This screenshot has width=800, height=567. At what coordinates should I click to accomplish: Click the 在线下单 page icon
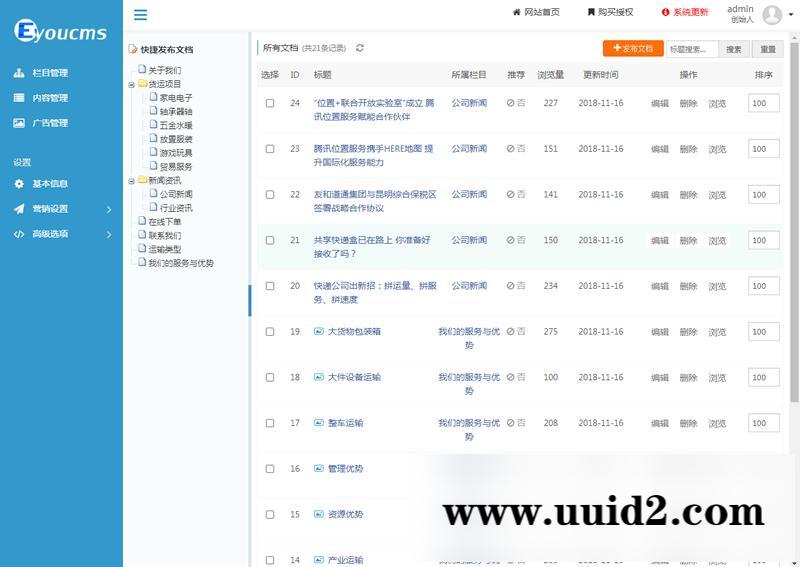142,221
